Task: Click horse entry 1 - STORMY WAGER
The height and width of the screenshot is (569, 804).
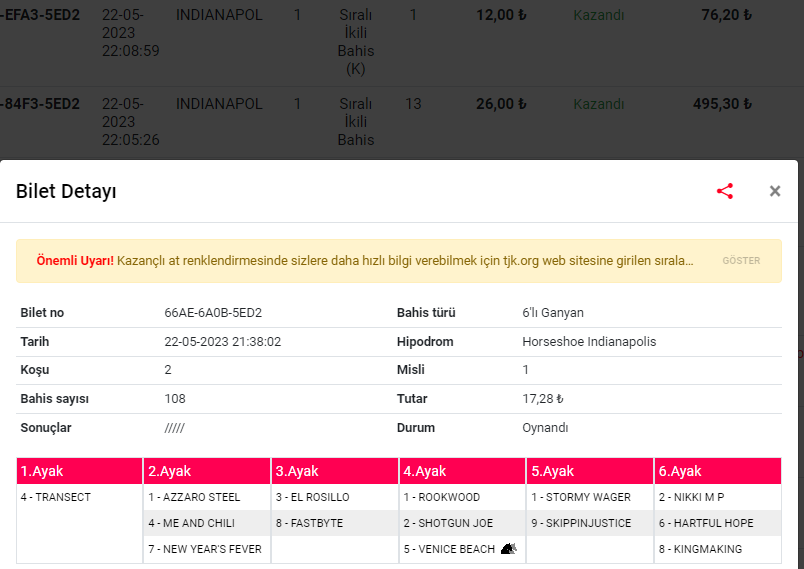Action: coord(581,497)
